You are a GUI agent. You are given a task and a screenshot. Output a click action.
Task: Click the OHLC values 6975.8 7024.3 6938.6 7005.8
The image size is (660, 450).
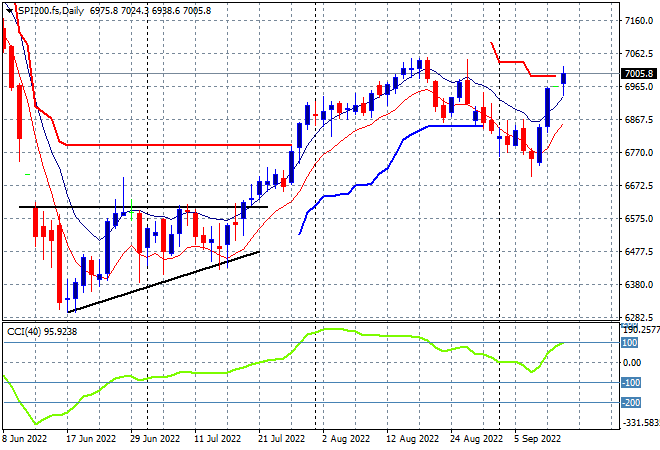(x=150, y=11)
